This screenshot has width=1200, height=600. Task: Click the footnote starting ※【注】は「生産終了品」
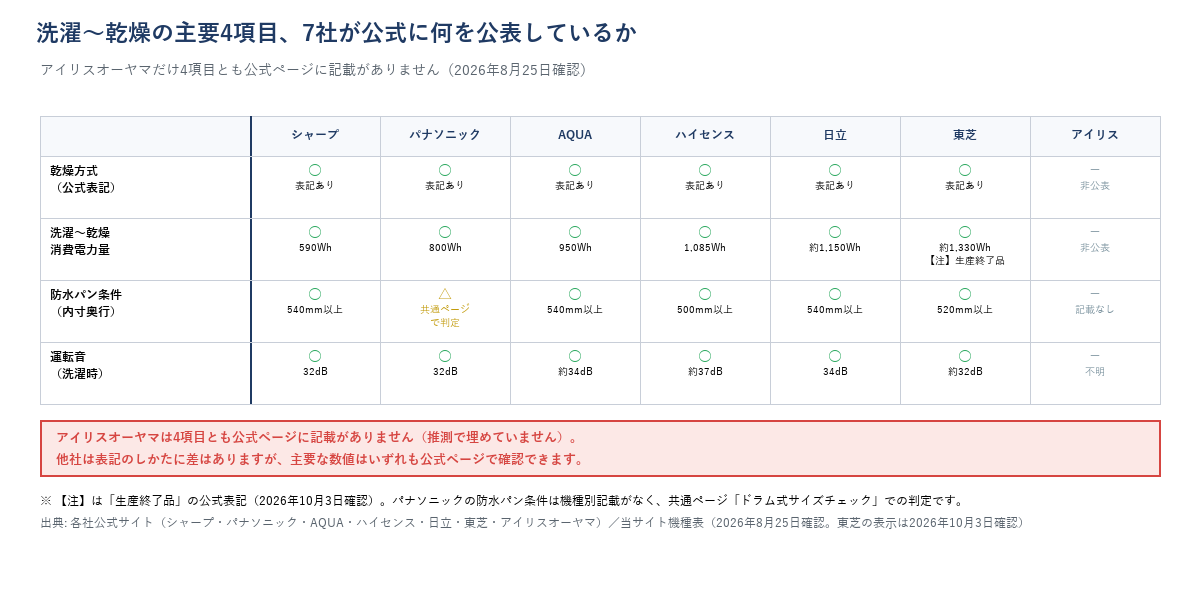(x=502, y=501)
